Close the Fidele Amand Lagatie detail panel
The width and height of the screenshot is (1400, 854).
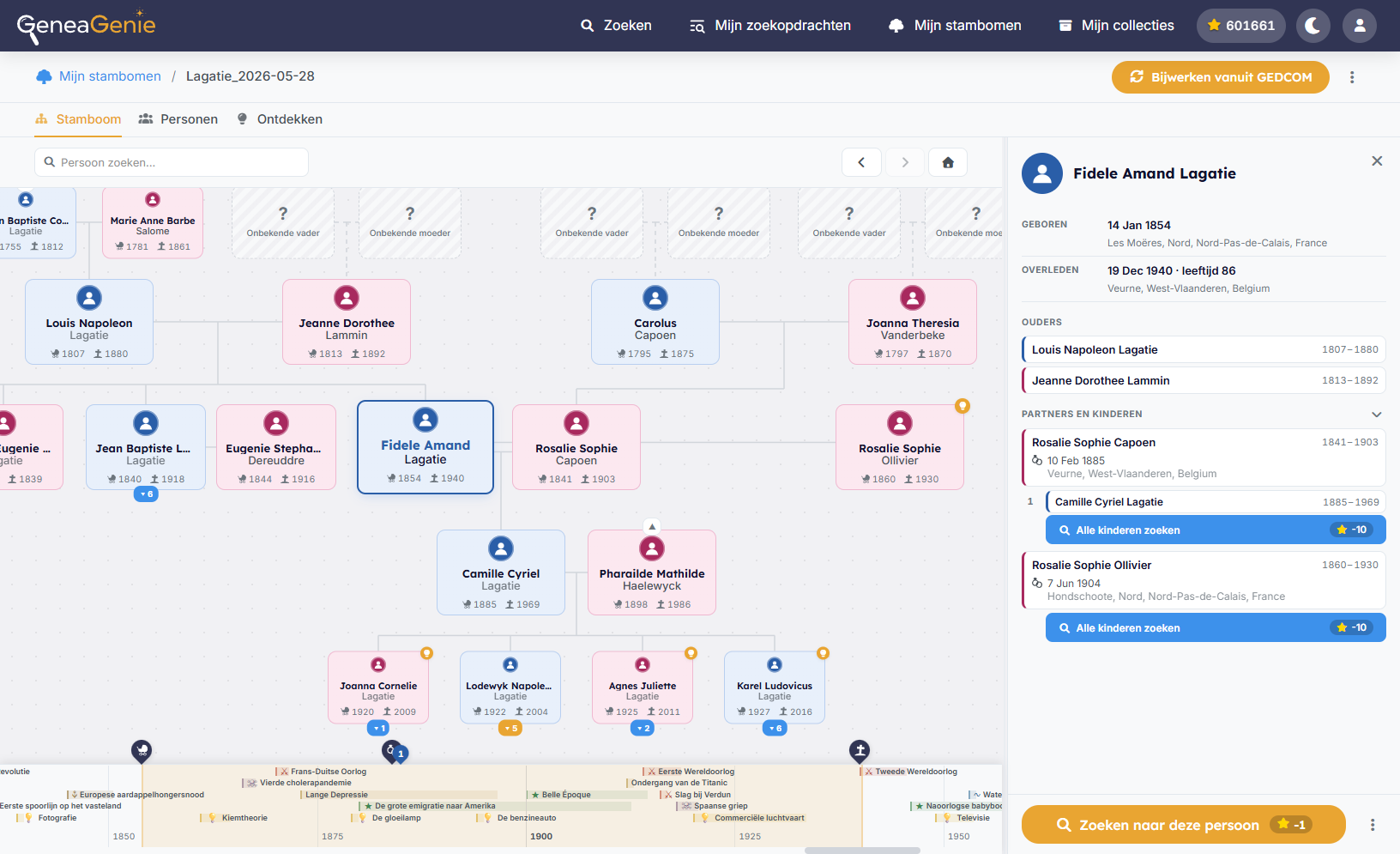coord(1377,161)
